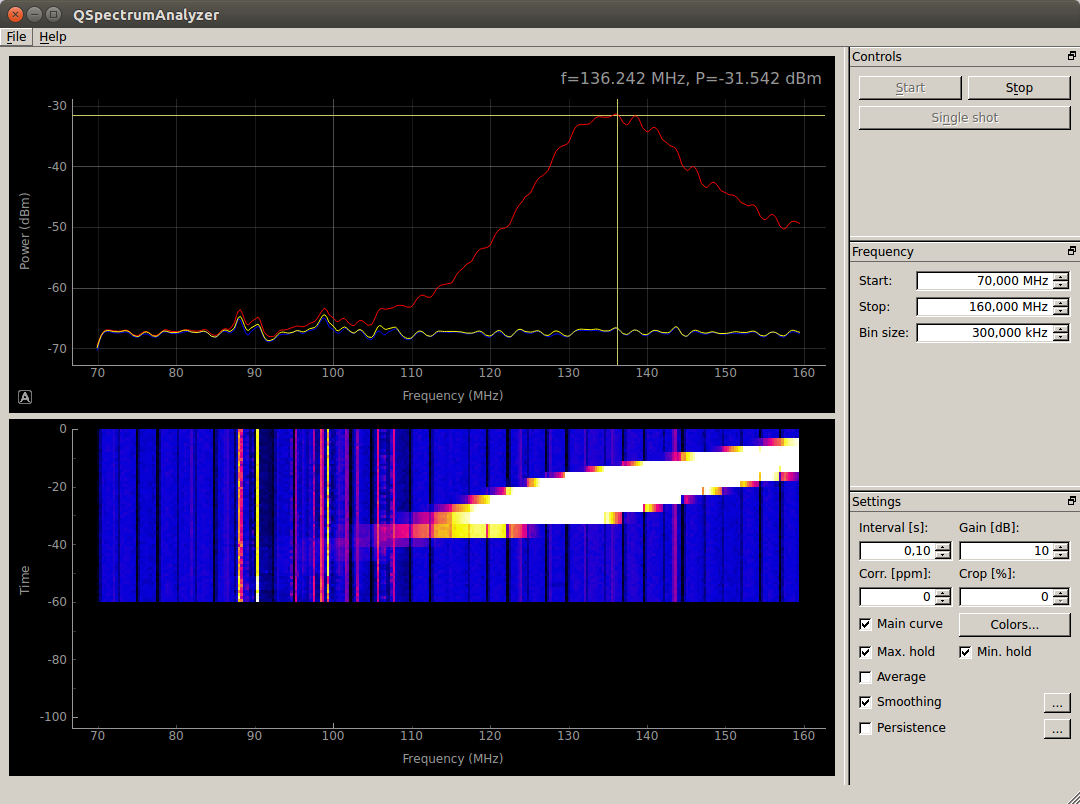
Task: Click the 'Power (dBm)' axis label
Action: 24,231
